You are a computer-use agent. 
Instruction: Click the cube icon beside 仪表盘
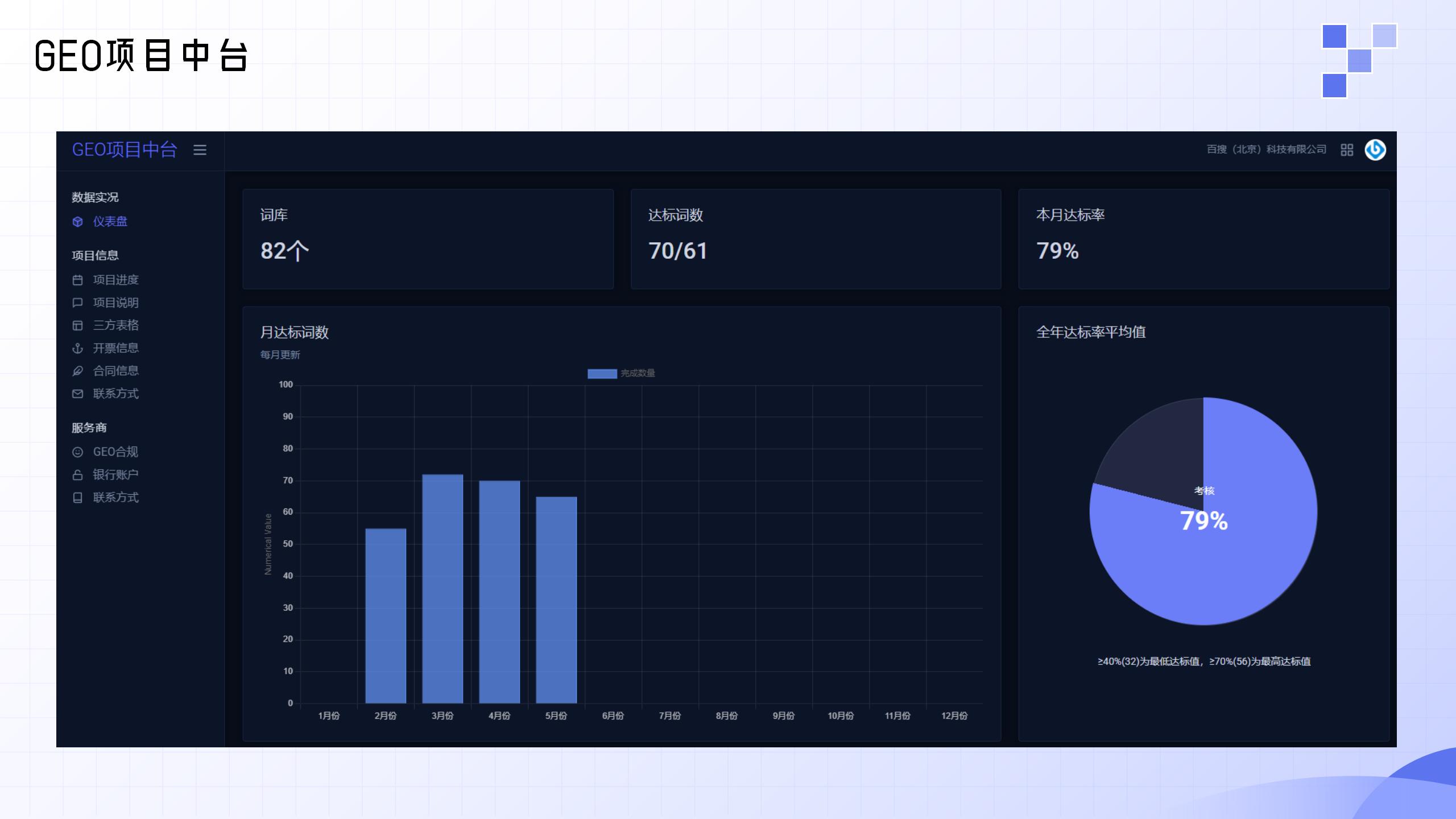click(78, 222)
